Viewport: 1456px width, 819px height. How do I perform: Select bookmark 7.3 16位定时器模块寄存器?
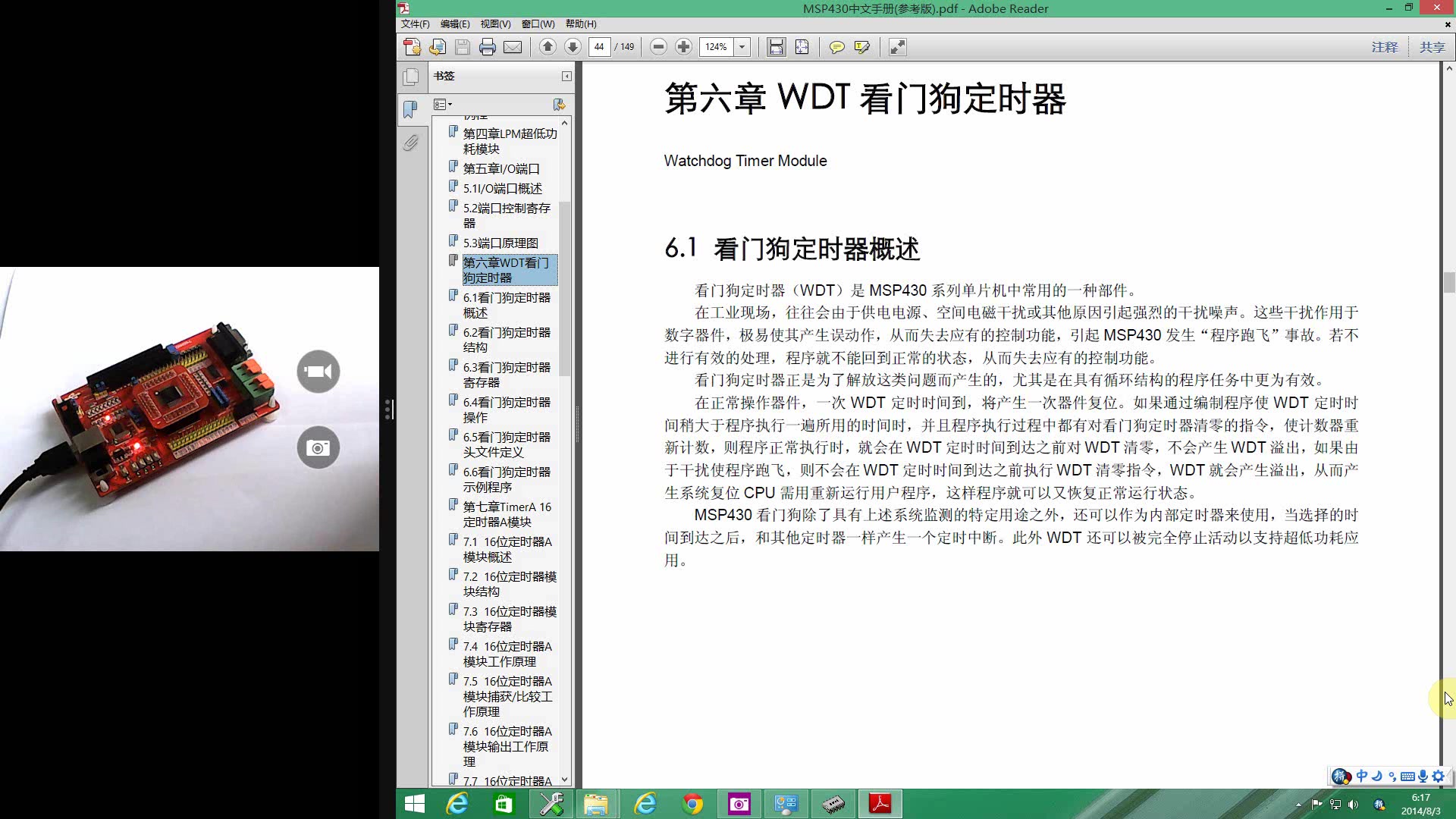click(510, 619)
